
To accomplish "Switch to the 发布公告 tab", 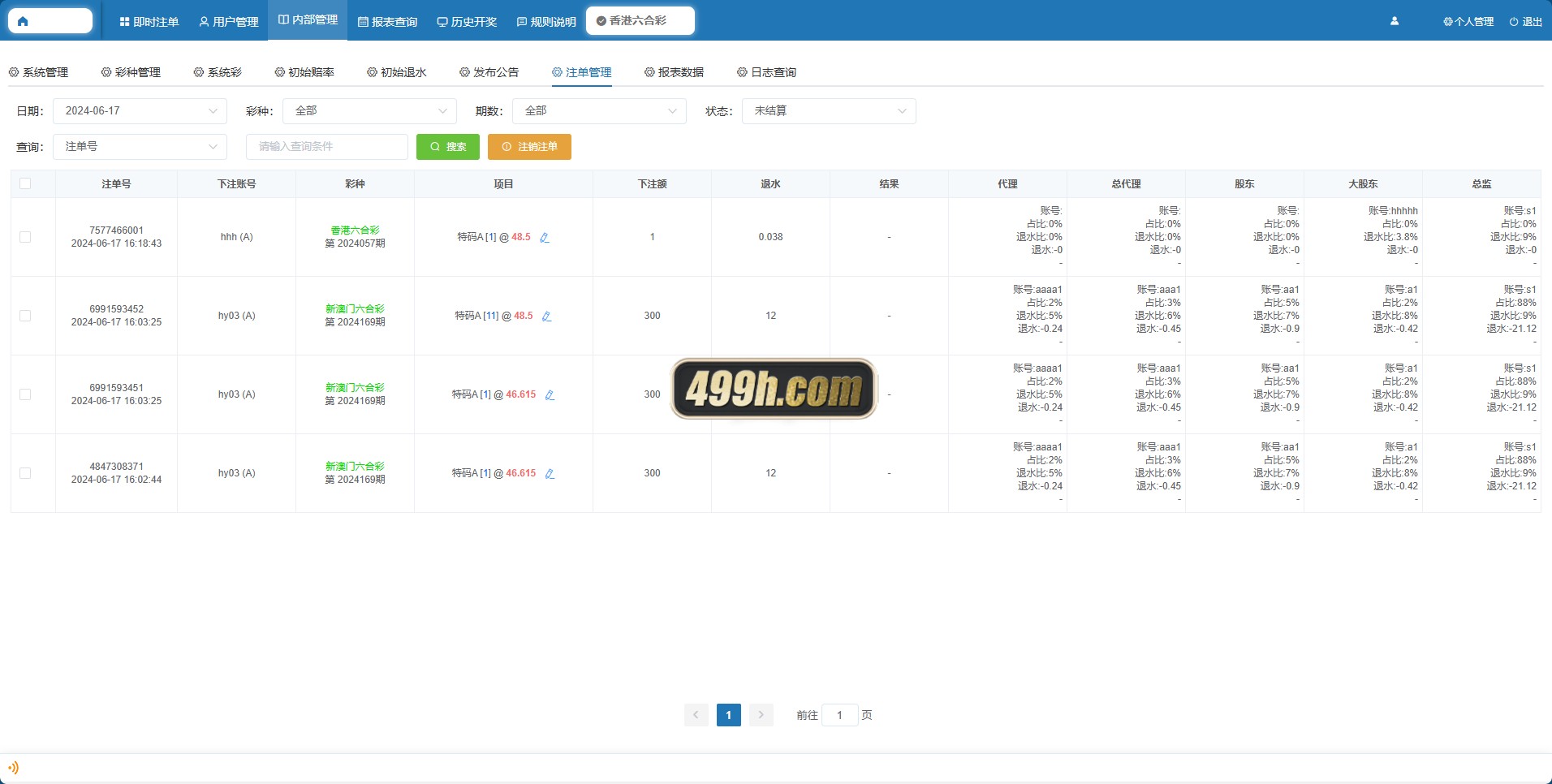I will click(489, 72).
